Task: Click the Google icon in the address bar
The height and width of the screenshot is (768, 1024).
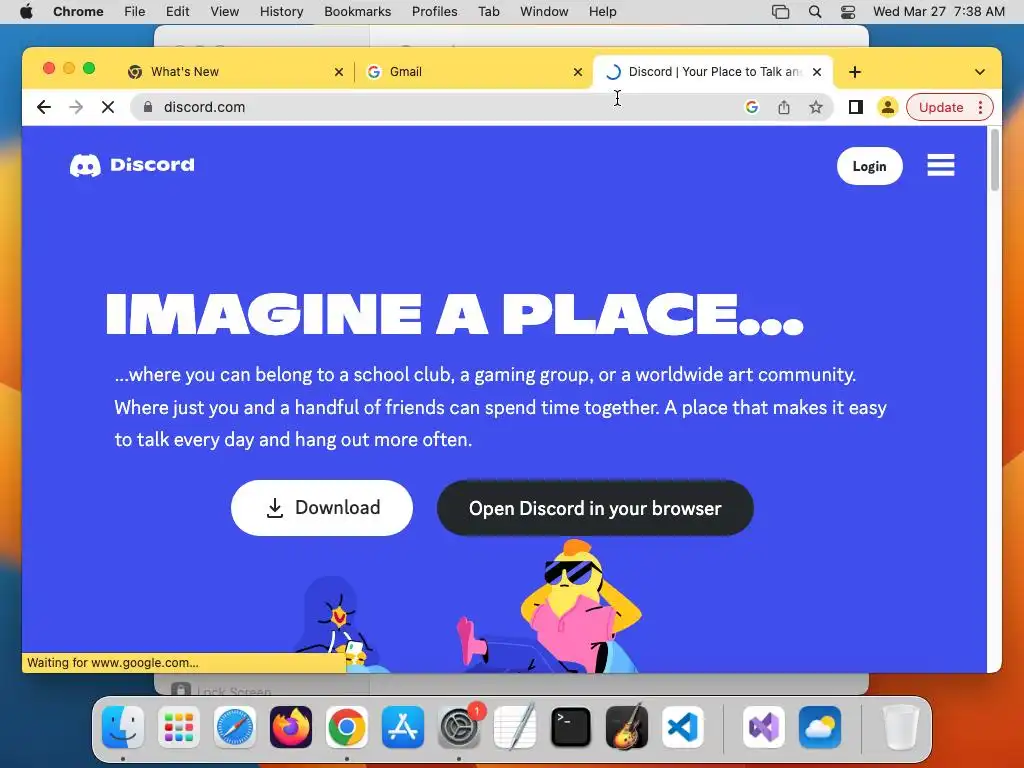Action: 752,107
